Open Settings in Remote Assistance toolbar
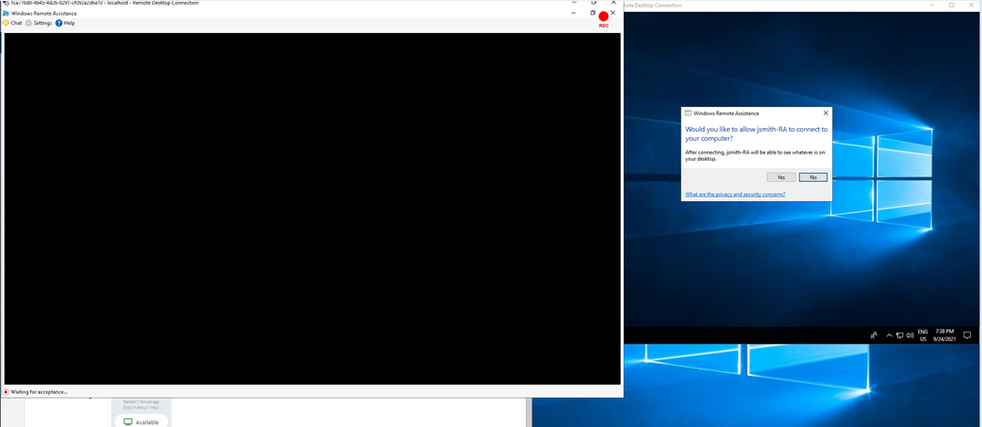The image size is (982, 427). pos(39,23)
